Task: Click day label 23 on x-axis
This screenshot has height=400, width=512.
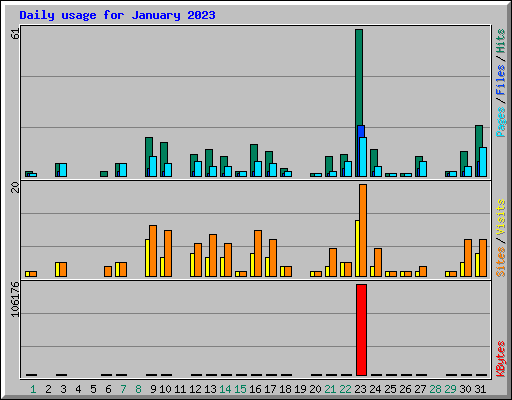Action: pos(360,389)
